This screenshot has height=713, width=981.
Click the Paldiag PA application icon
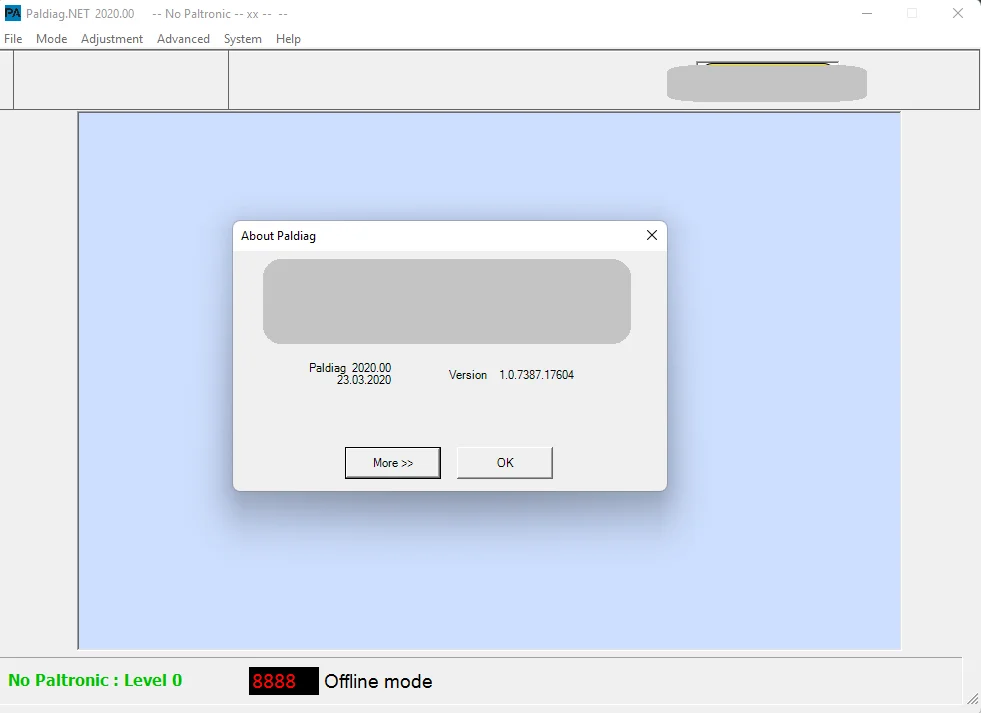(13, 13)
